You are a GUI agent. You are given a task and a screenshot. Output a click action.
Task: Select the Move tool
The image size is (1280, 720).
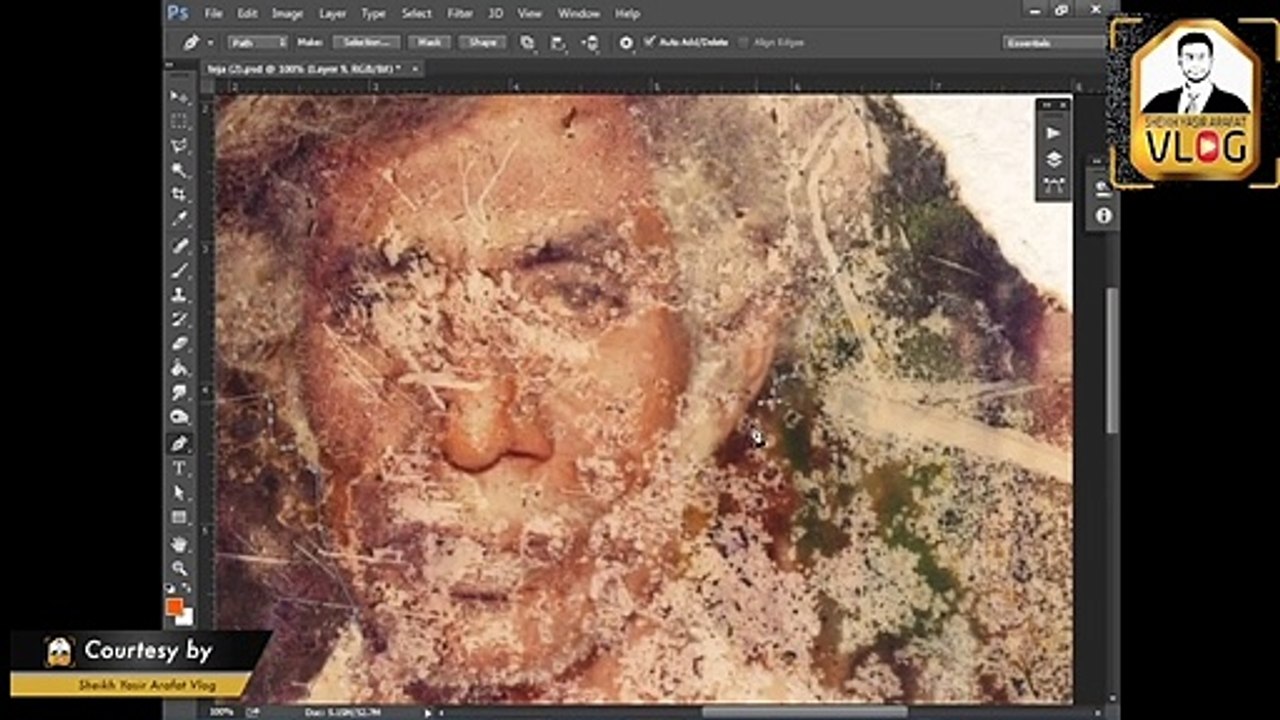[179, 96]
